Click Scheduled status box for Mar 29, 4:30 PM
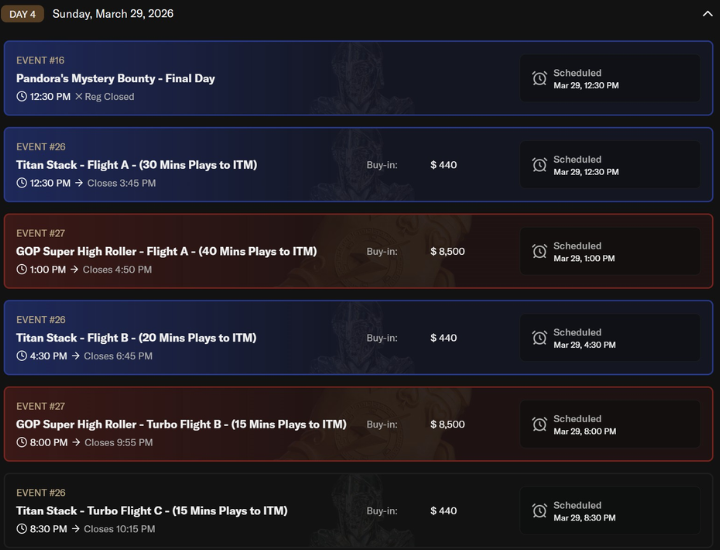The image size is (720, 550). pos(609,338)
